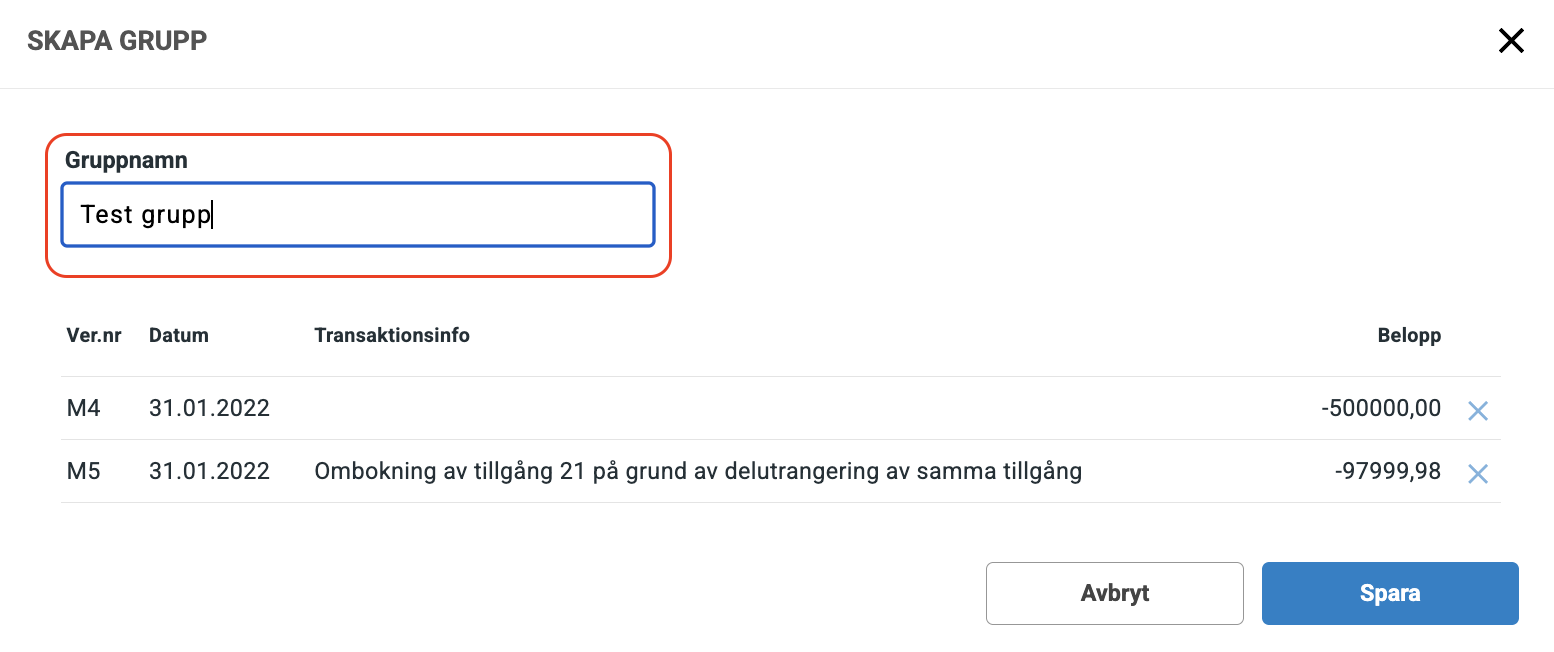The width and height of the screenshot is (1554, 652).
Task: Remove verification M5 from the group
Action: pos(1478,474)
